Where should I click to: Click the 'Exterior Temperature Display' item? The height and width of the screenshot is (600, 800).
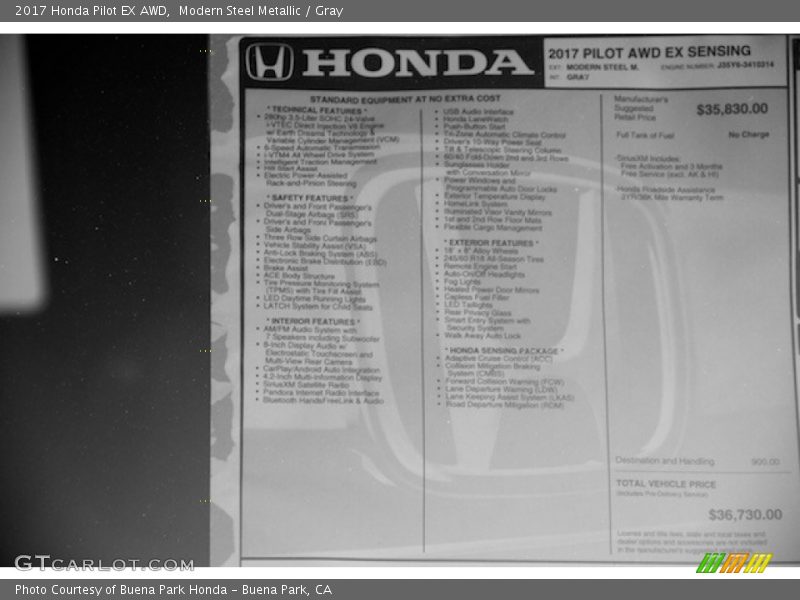pos(494,196)
